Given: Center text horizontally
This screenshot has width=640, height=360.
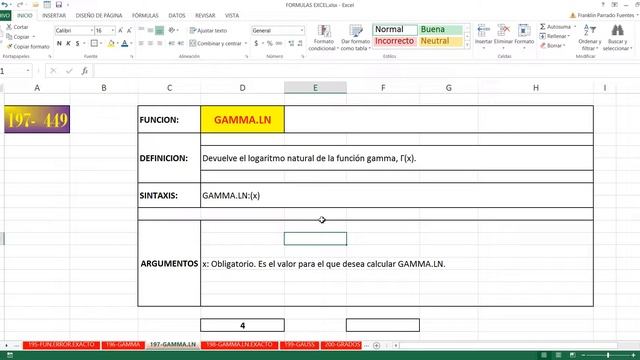Looking at the screenshot, I should point(150,43).
